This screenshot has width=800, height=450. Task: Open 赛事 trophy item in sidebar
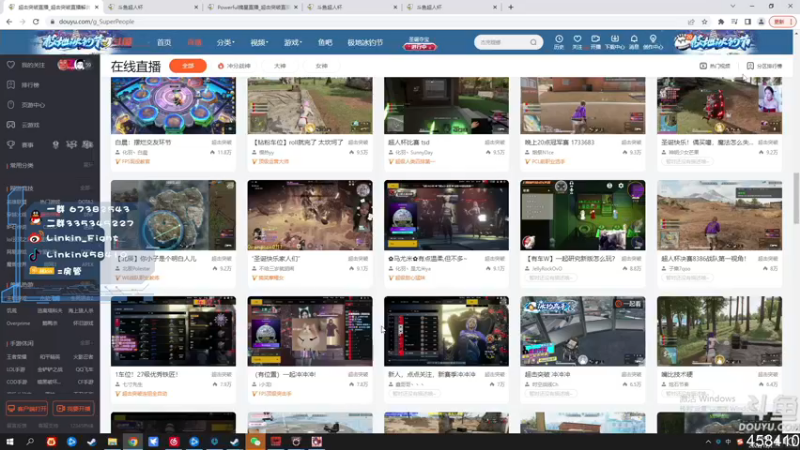pos(21,145)
